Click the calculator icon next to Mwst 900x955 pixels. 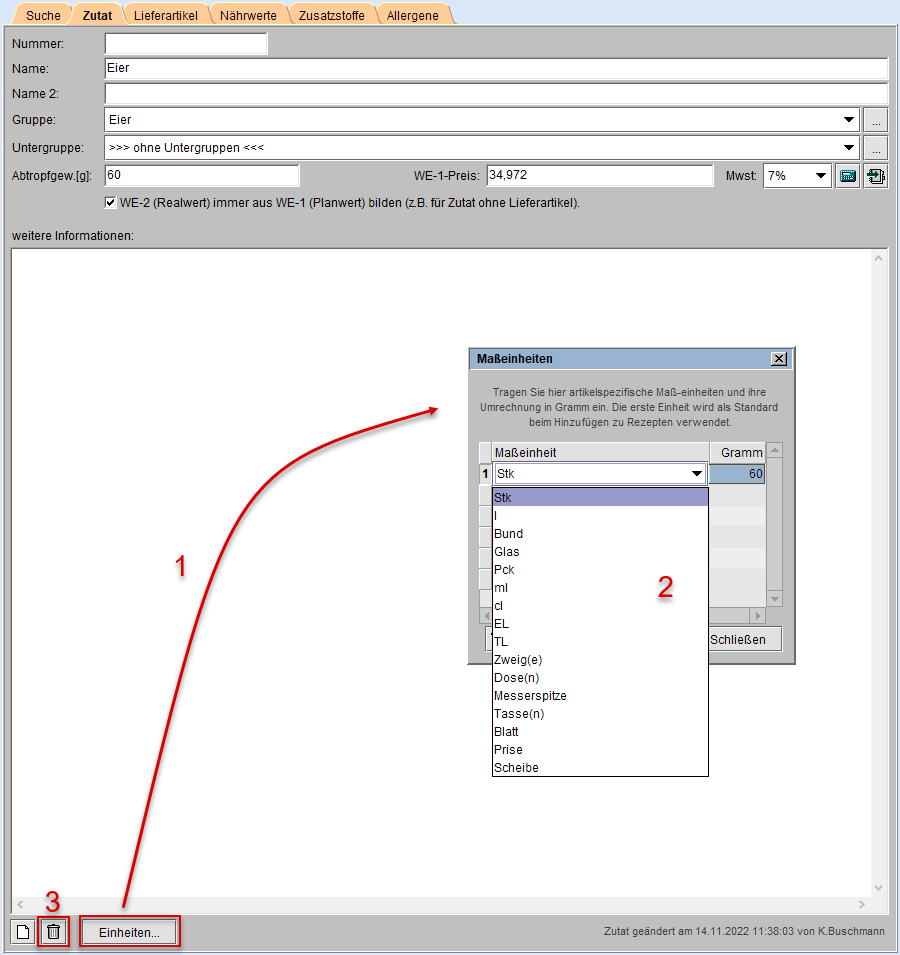click(x=848, y=177)
